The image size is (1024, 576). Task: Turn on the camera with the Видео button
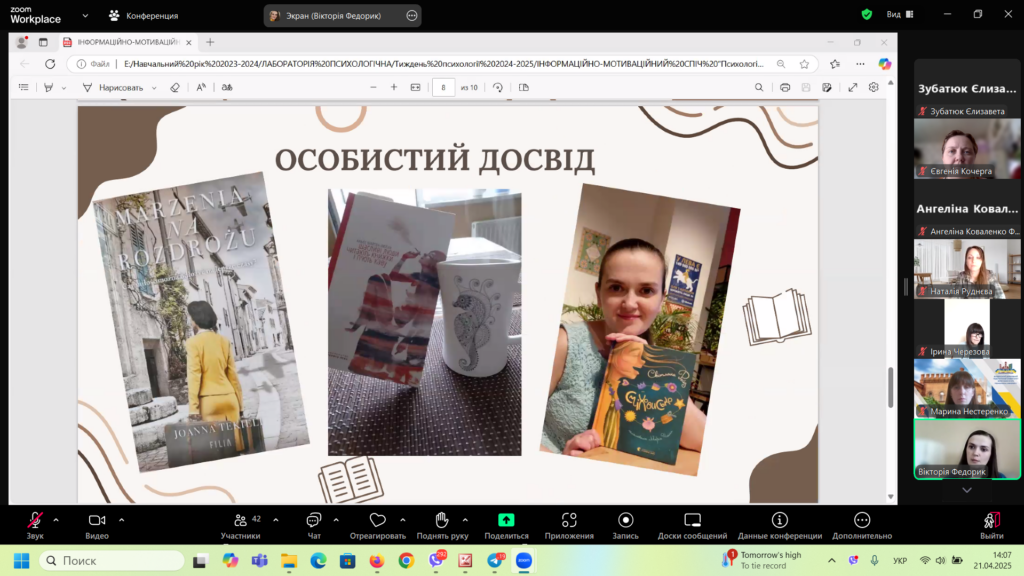97,525
